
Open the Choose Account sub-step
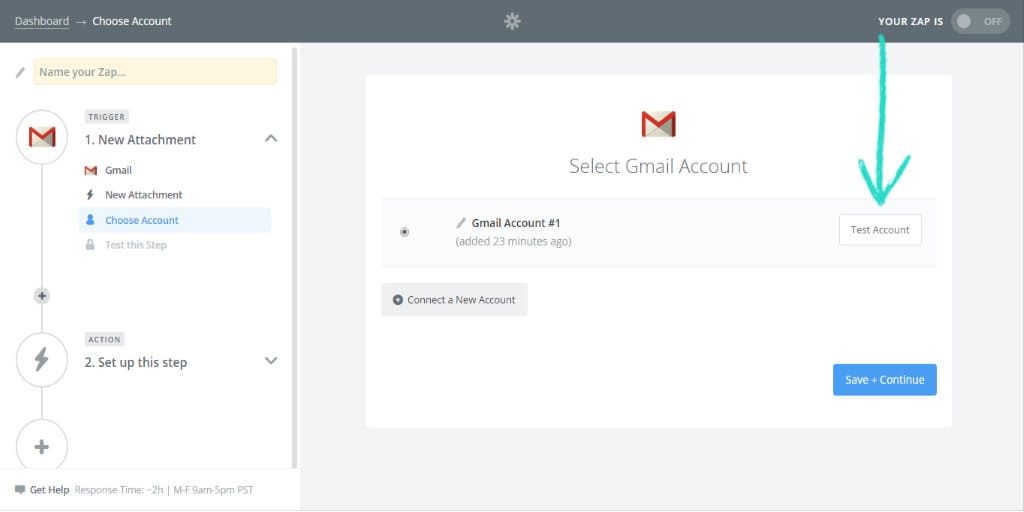[x=175, y=220]
